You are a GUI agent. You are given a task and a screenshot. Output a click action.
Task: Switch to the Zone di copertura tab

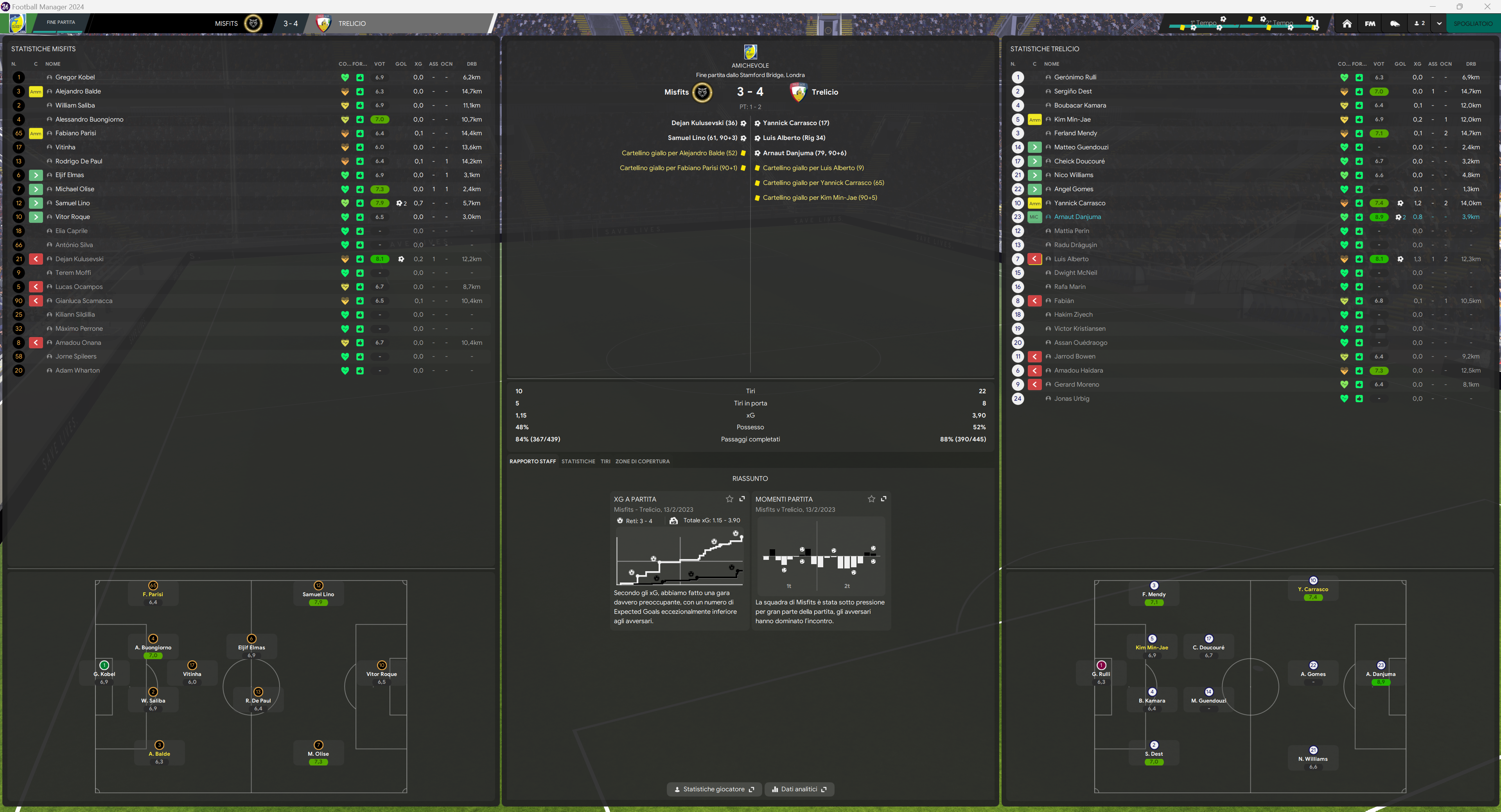pyautogui.click(x=642, y=461)
